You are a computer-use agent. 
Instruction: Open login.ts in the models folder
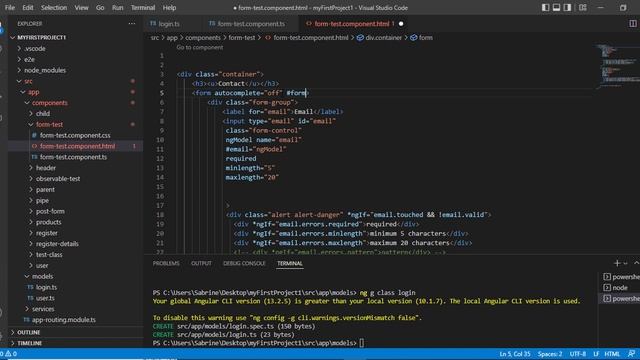46,287
